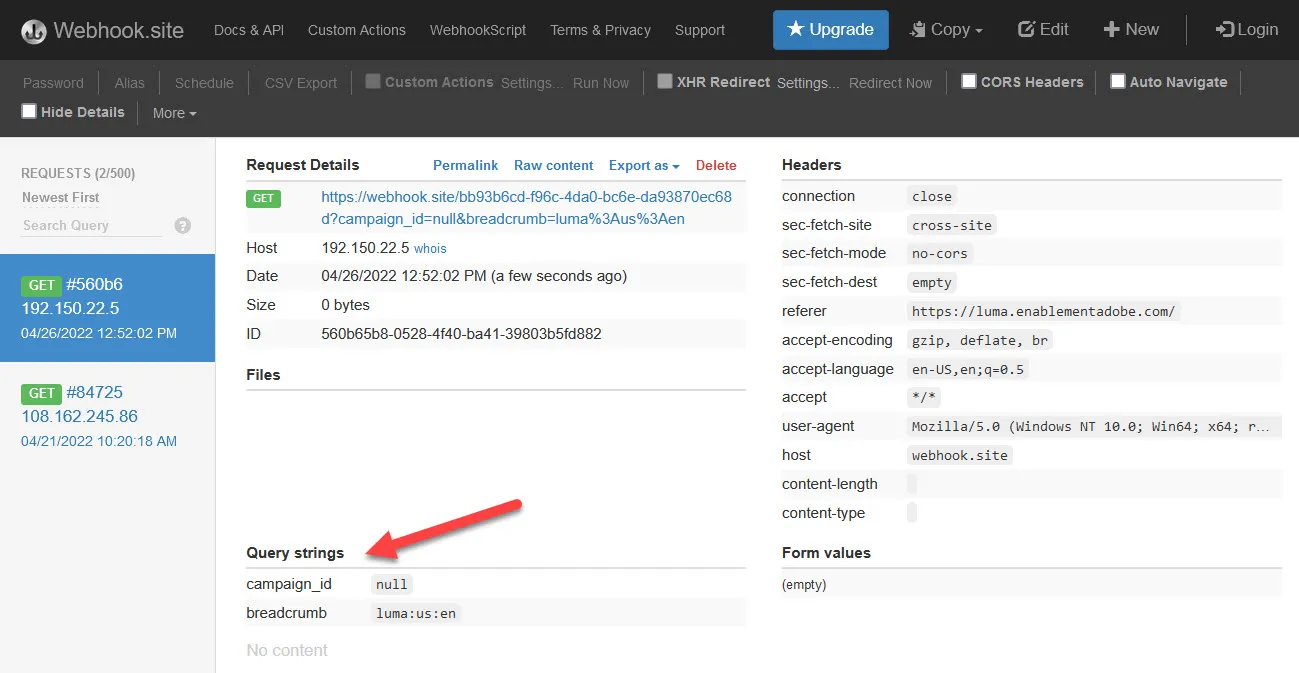
Task: Expand the More dropdown
Action: tap(174, 113)
